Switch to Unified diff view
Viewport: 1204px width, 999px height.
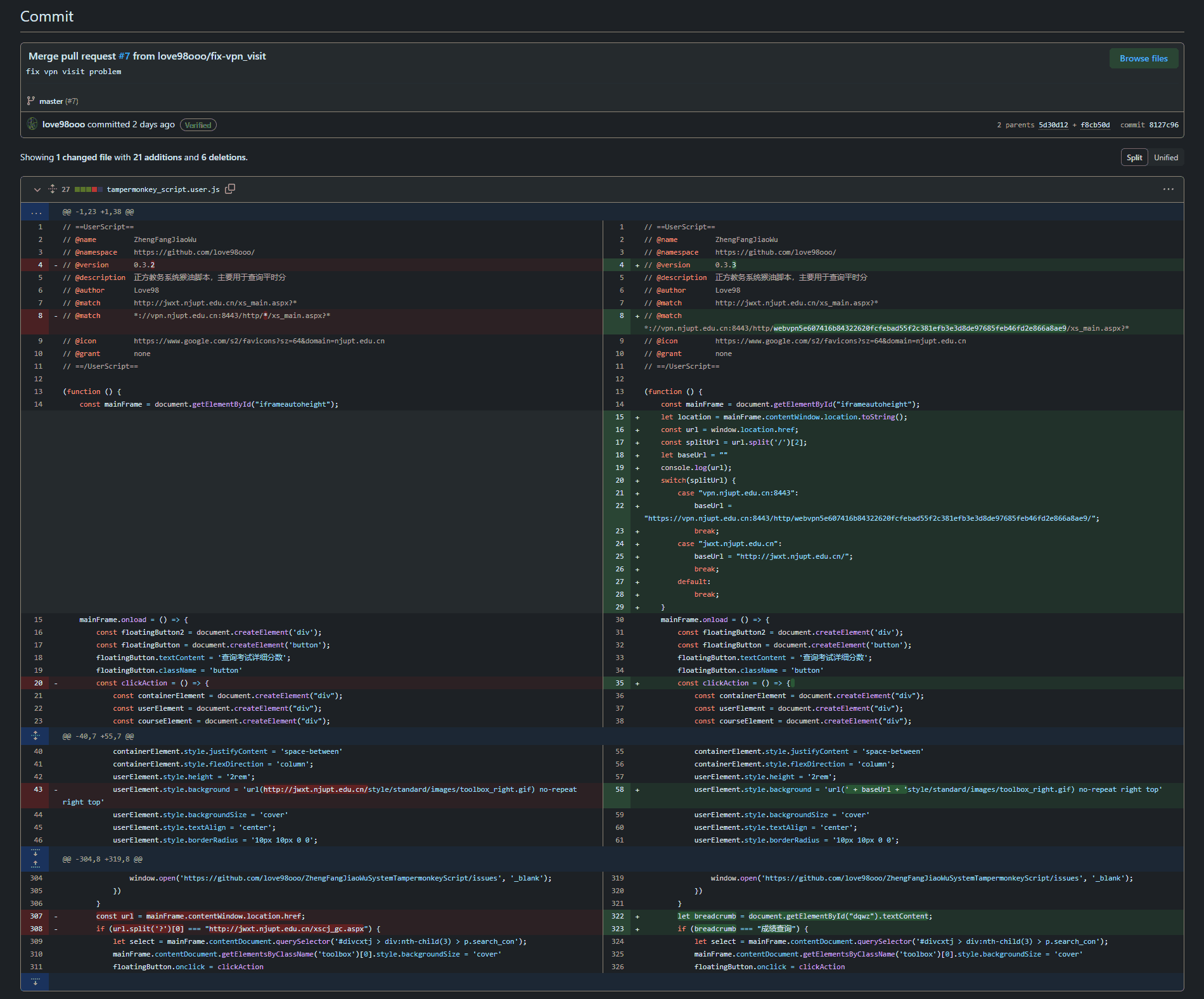[1165, 158]
